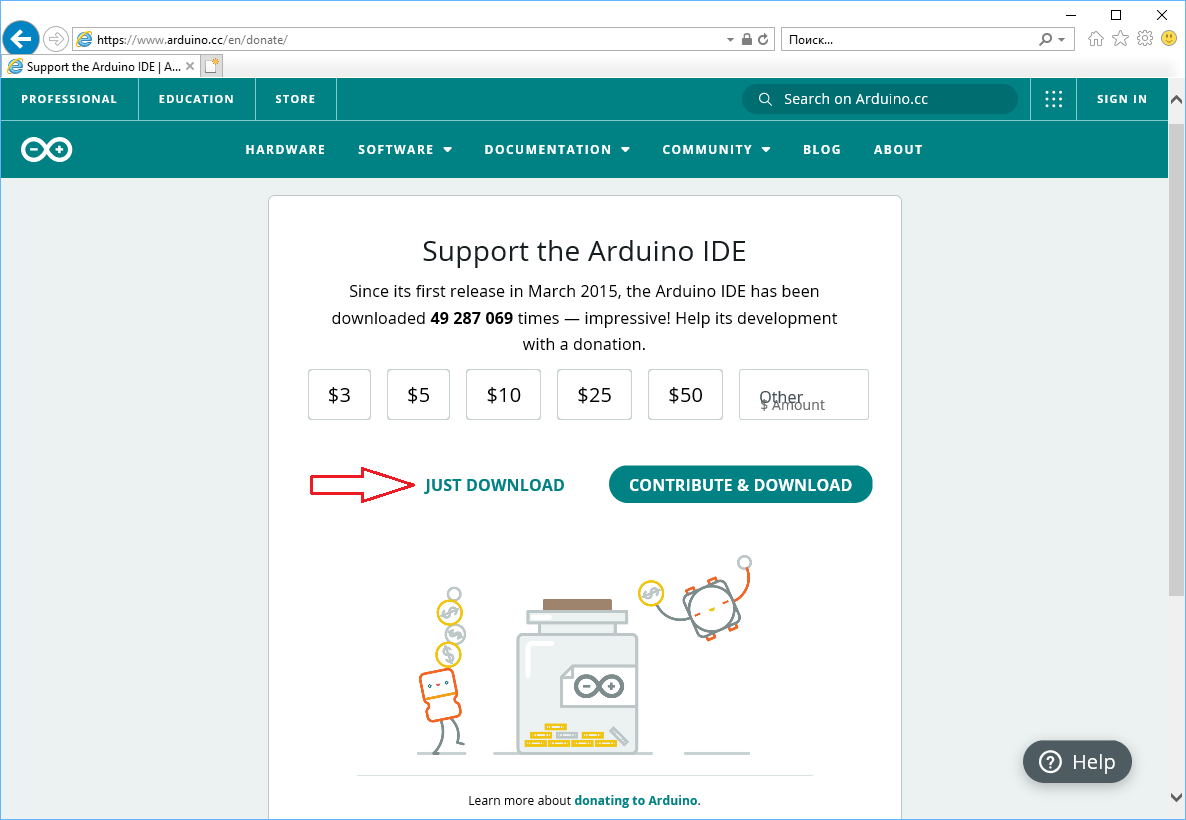Close the Support the Arduino IDE tab
Image resolution: width=1186 pixels, height=820 pixels.
tap(190, 67)
